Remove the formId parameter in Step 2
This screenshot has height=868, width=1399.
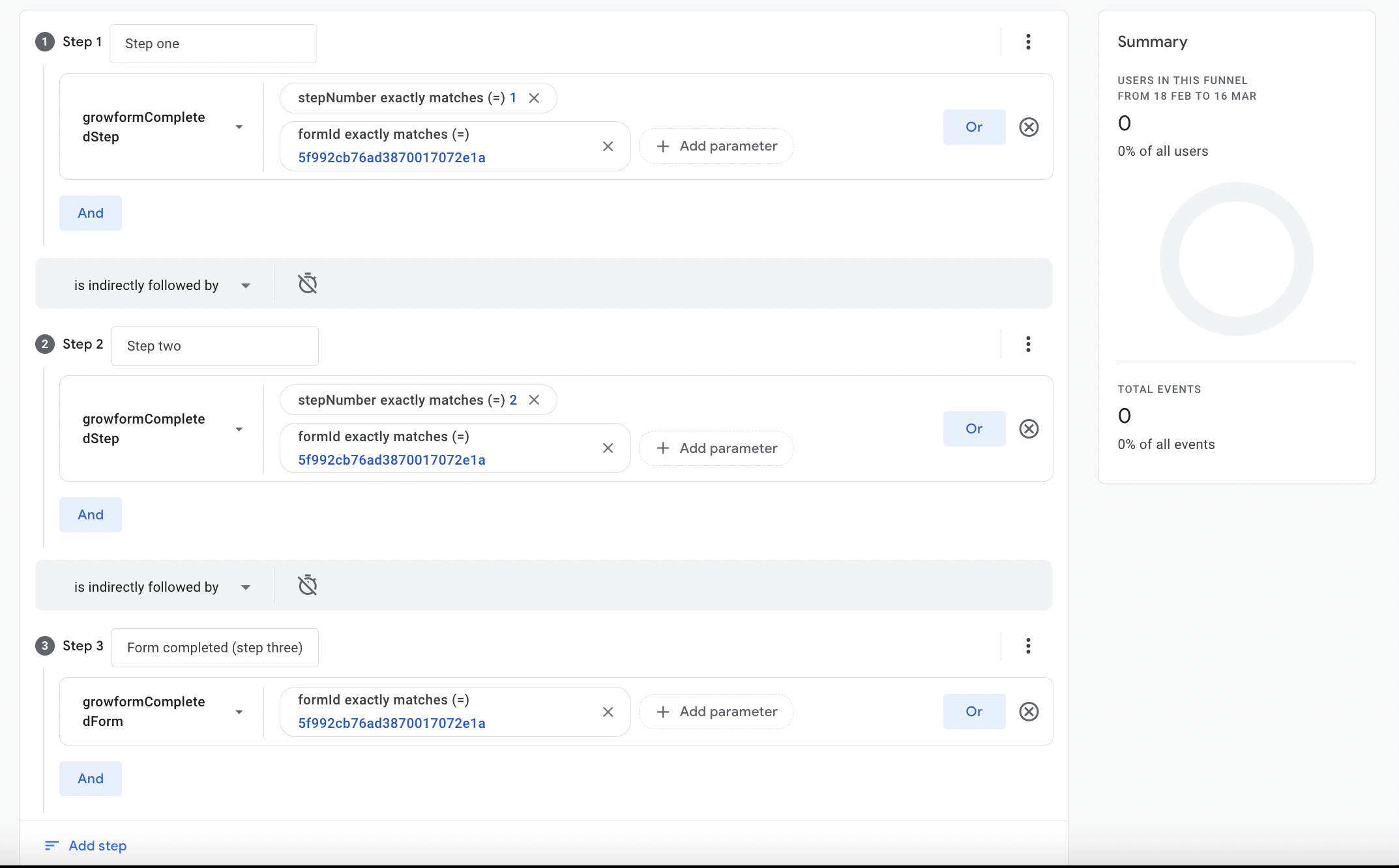click(608, 448)
